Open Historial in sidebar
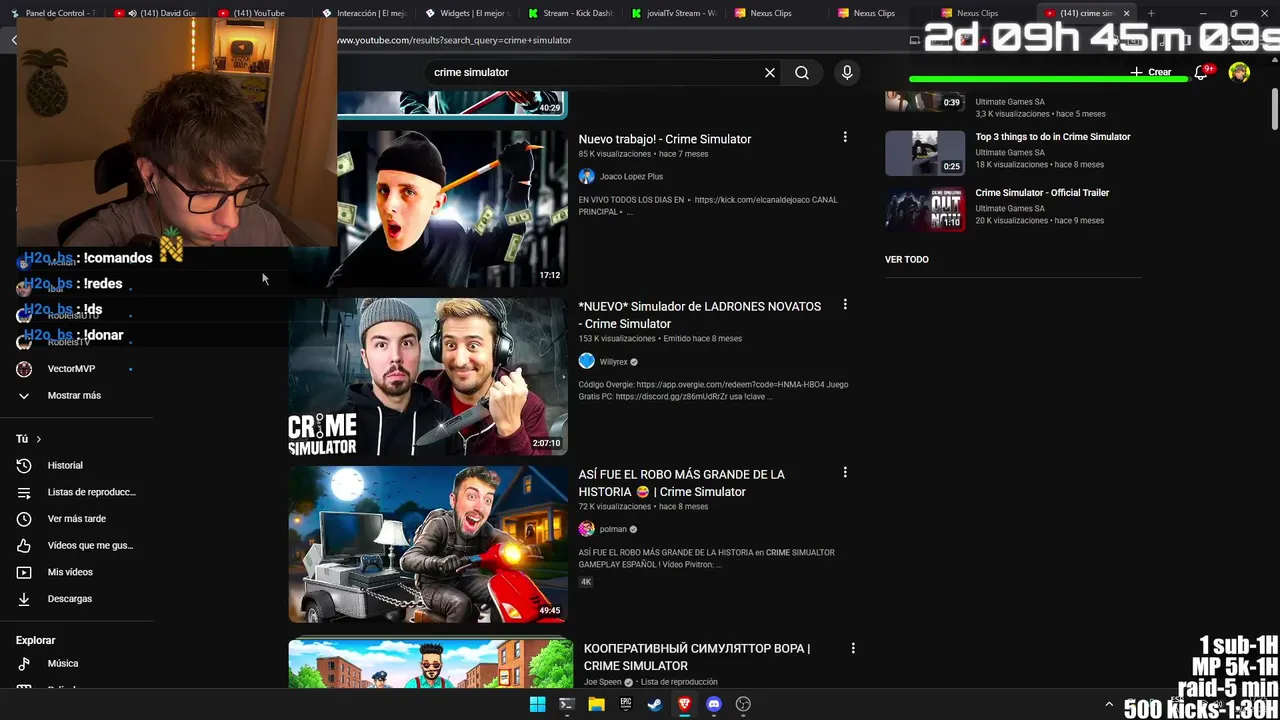The image size is (1280, 720). [65, 465]
